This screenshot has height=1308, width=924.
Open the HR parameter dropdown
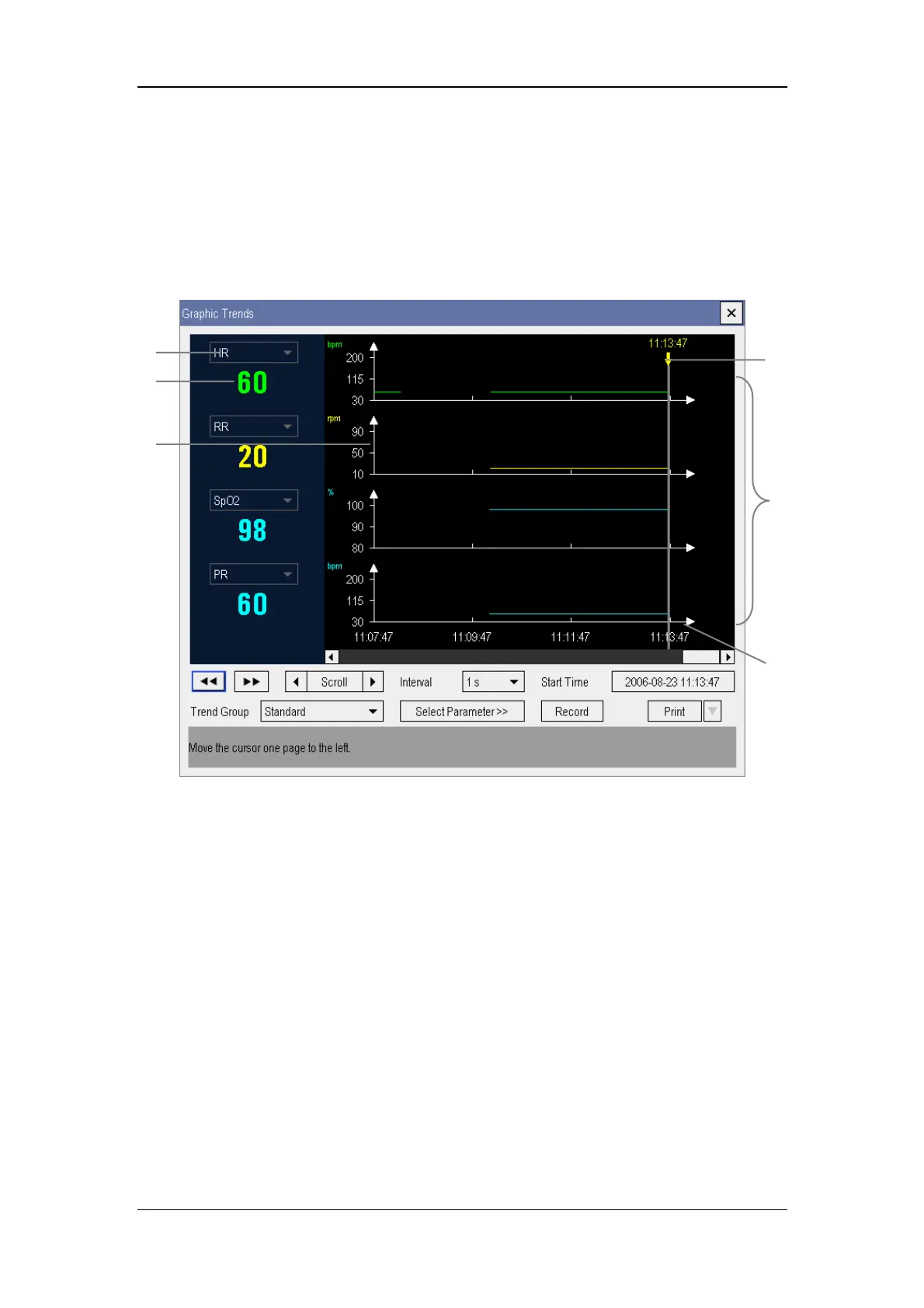pos(254,353)
